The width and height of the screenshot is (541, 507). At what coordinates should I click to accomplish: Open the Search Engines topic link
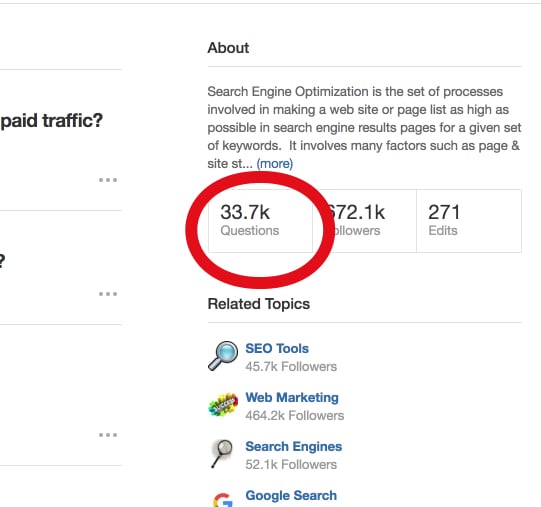tap(294, 446)
